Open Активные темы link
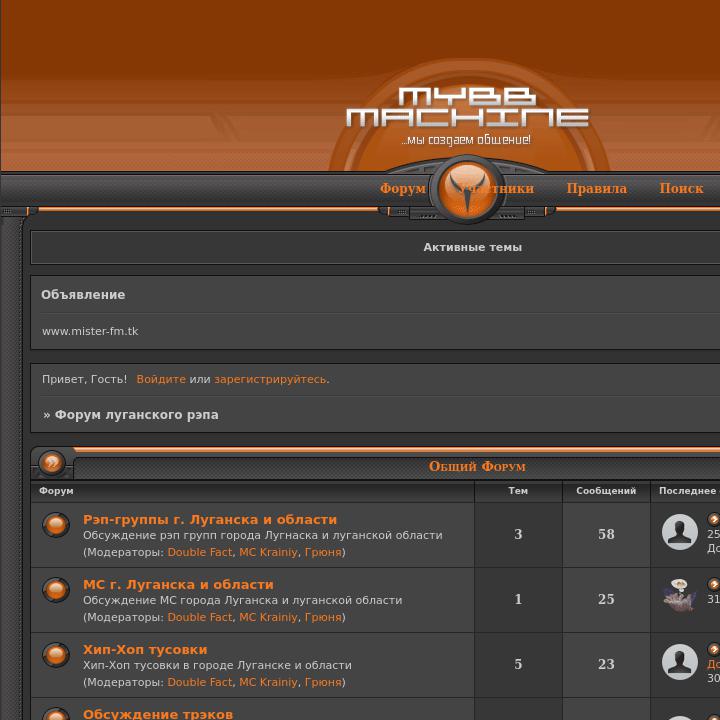This screenshot has height=720, width=720. [x=472, y=247]
